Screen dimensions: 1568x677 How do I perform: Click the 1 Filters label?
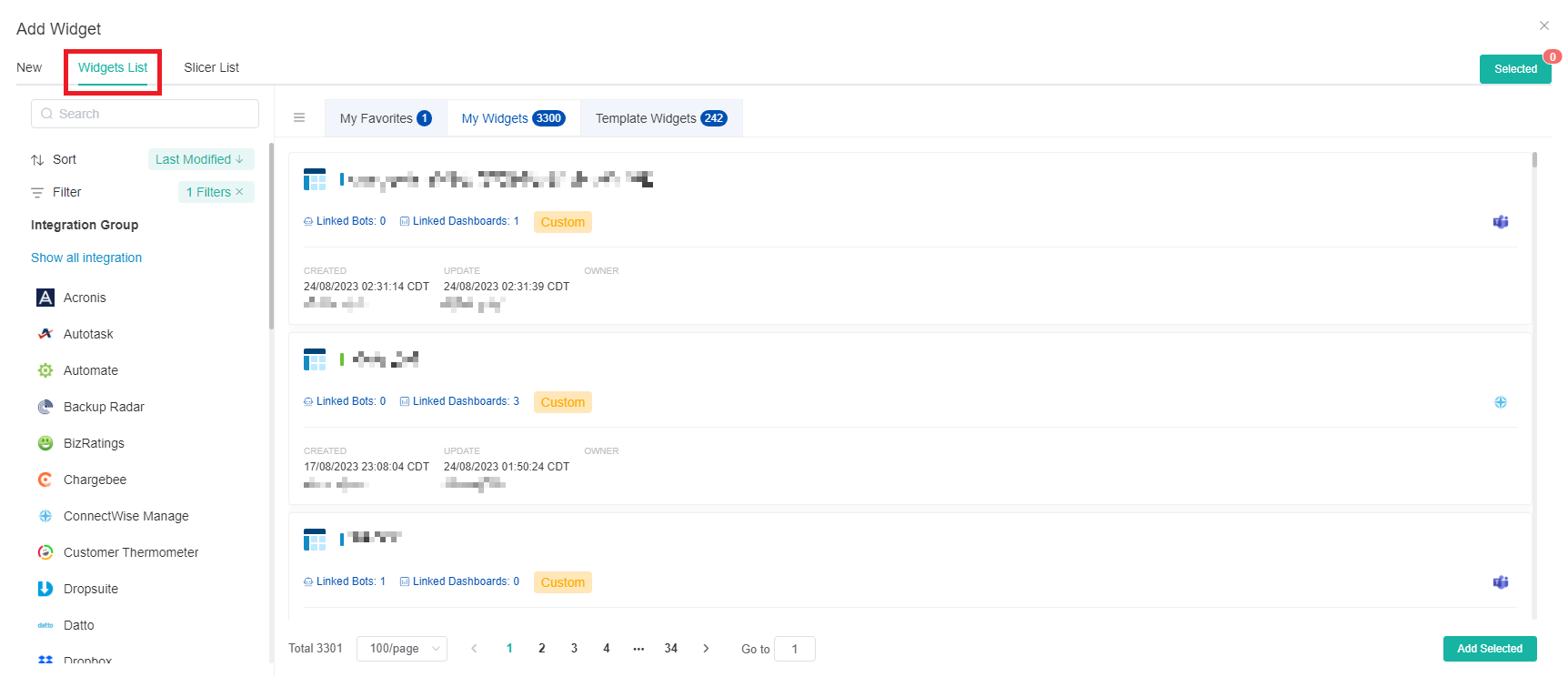click(208, 192)
